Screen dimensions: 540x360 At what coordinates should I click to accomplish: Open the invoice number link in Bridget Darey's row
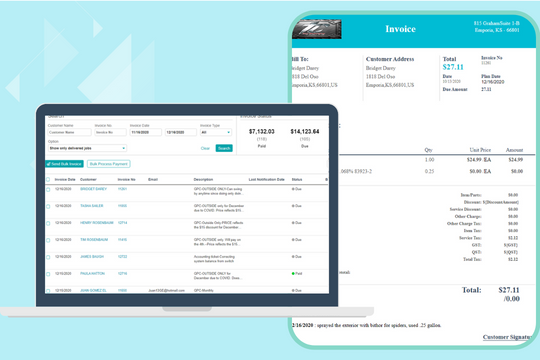122,189
